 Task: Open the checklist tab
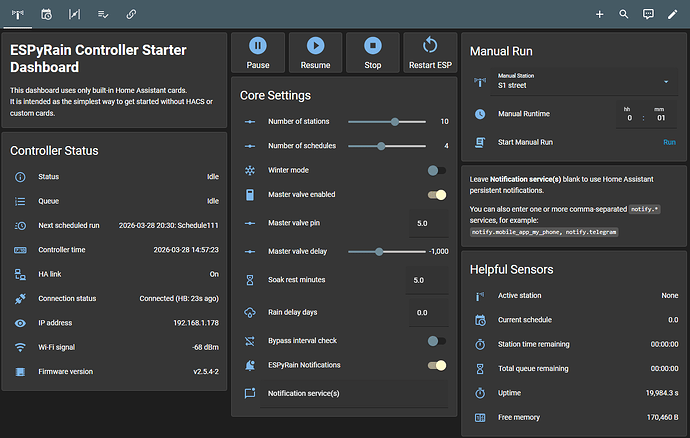pos(103,14)
